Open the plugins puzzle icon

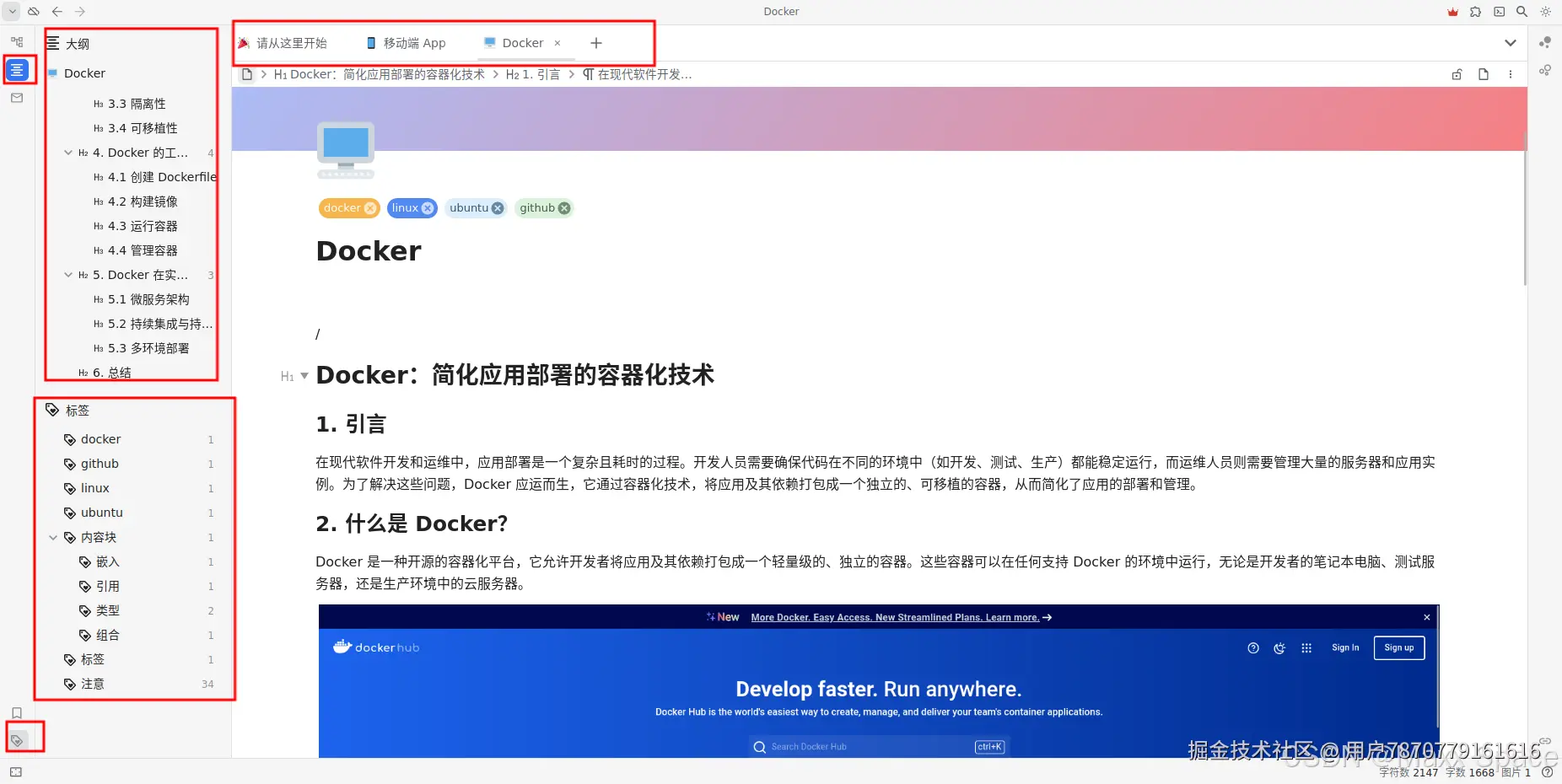[x=1475, y=12]
